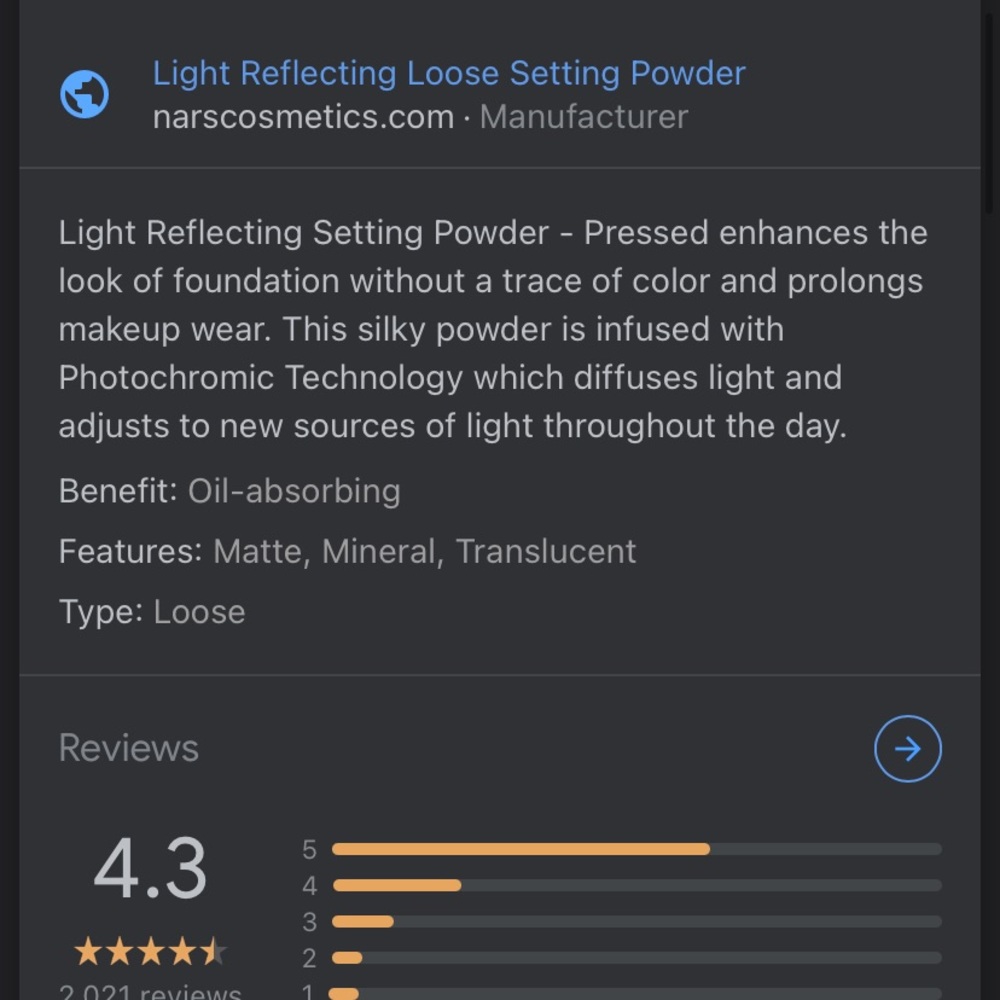Select the 5-star rating bar
The image size is (1000, 1000).
(x=636, y=849)
